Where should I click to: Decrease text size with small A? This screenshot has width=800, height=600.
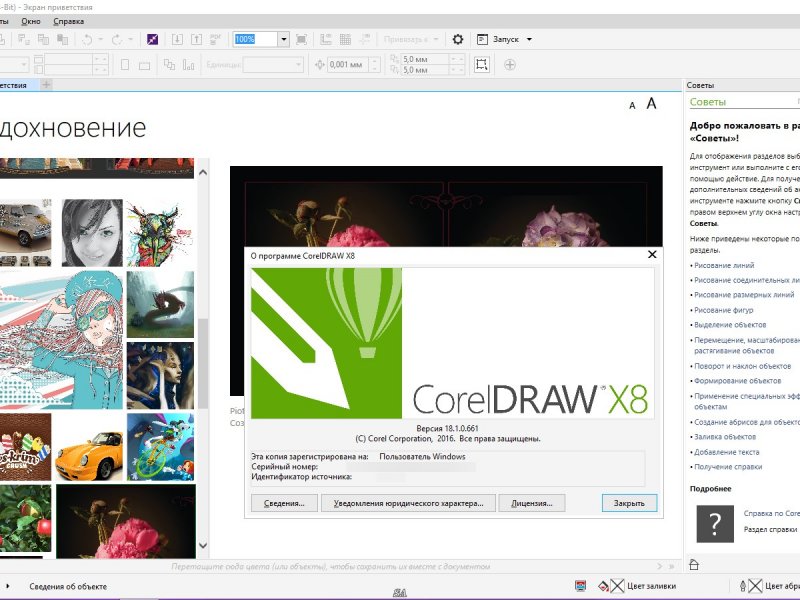click(632, 106)
